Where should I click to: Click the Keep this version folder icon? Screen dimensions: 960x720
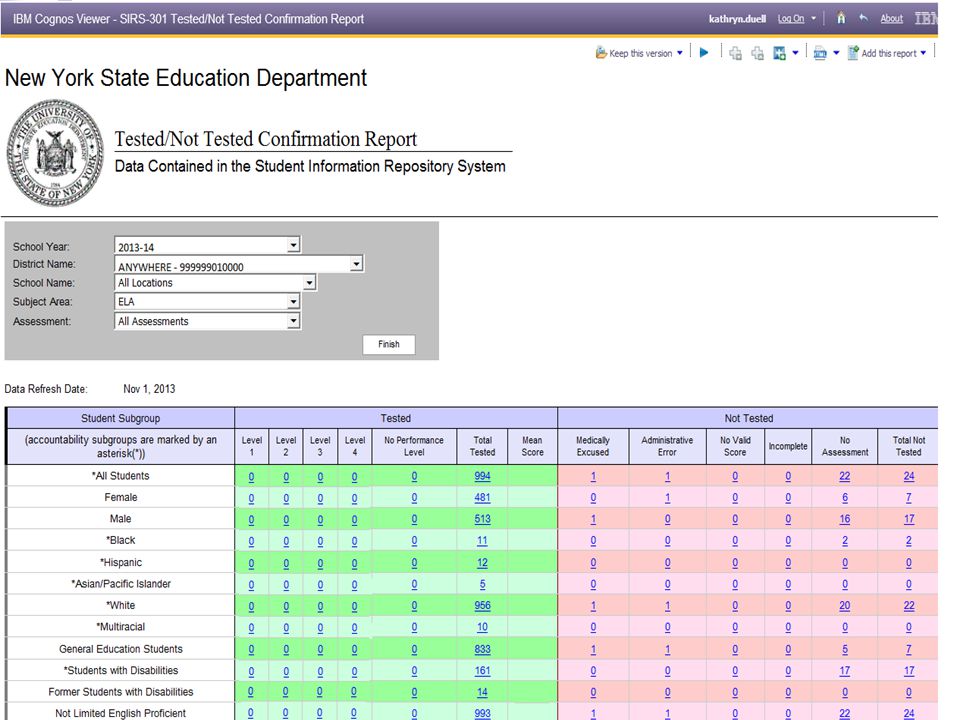coord(601,53)
